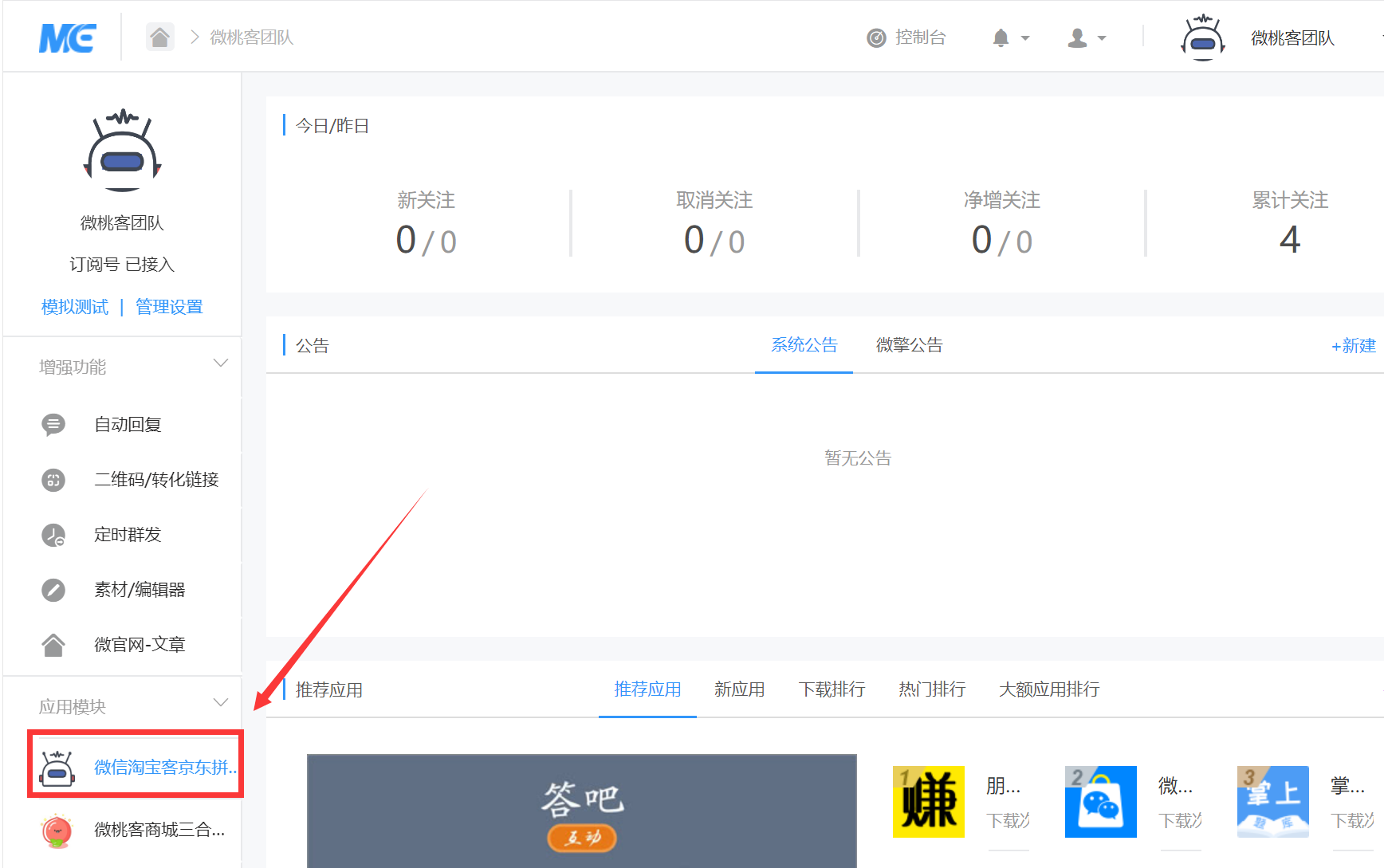Click the 微桃客团队 name under the sidebar avatar
The width and height of the screenshot is (1384, 868).
[x=122, y=223]
